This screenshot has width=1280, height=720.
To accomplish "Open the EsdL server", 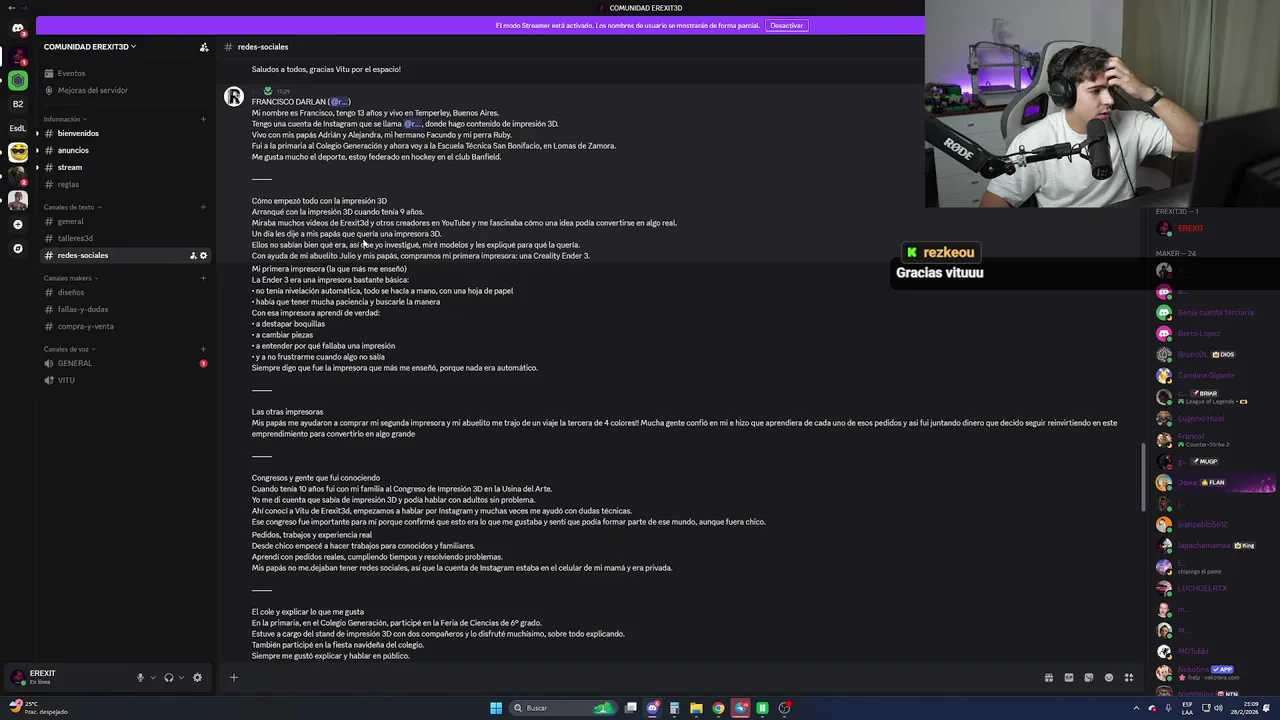I will (18, 128).
